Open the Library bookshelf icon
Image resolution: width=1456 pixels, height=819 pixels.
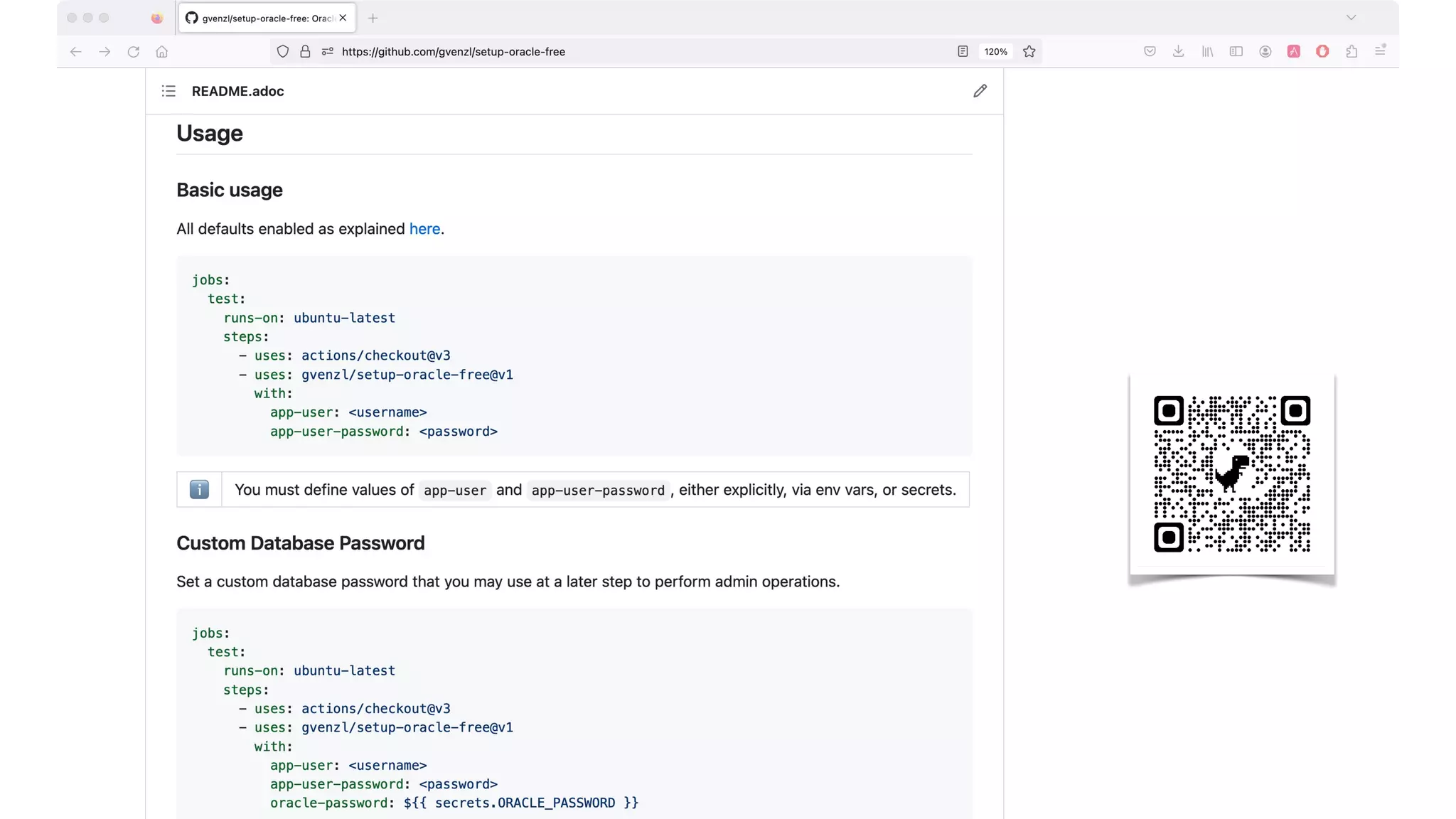pyautogui.click(x=1207, y=51)
